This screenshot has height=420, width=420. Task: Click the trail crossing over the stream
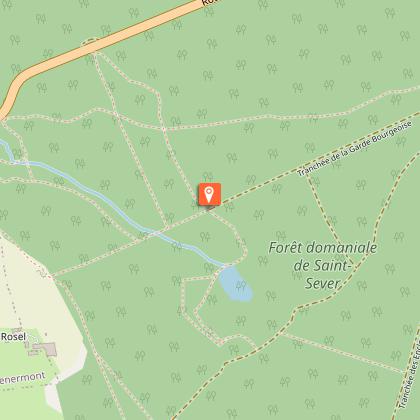(157, 233)
